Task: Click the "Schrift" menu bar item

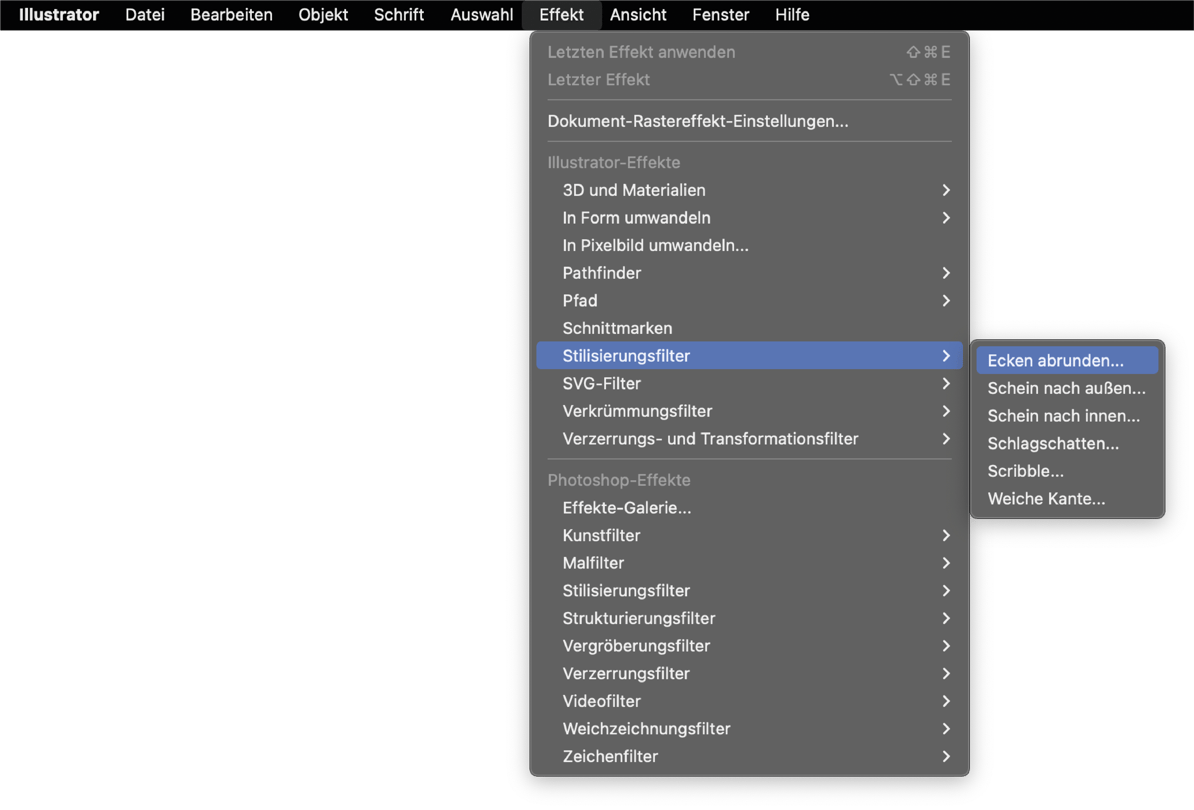Action: coord(398,15)
